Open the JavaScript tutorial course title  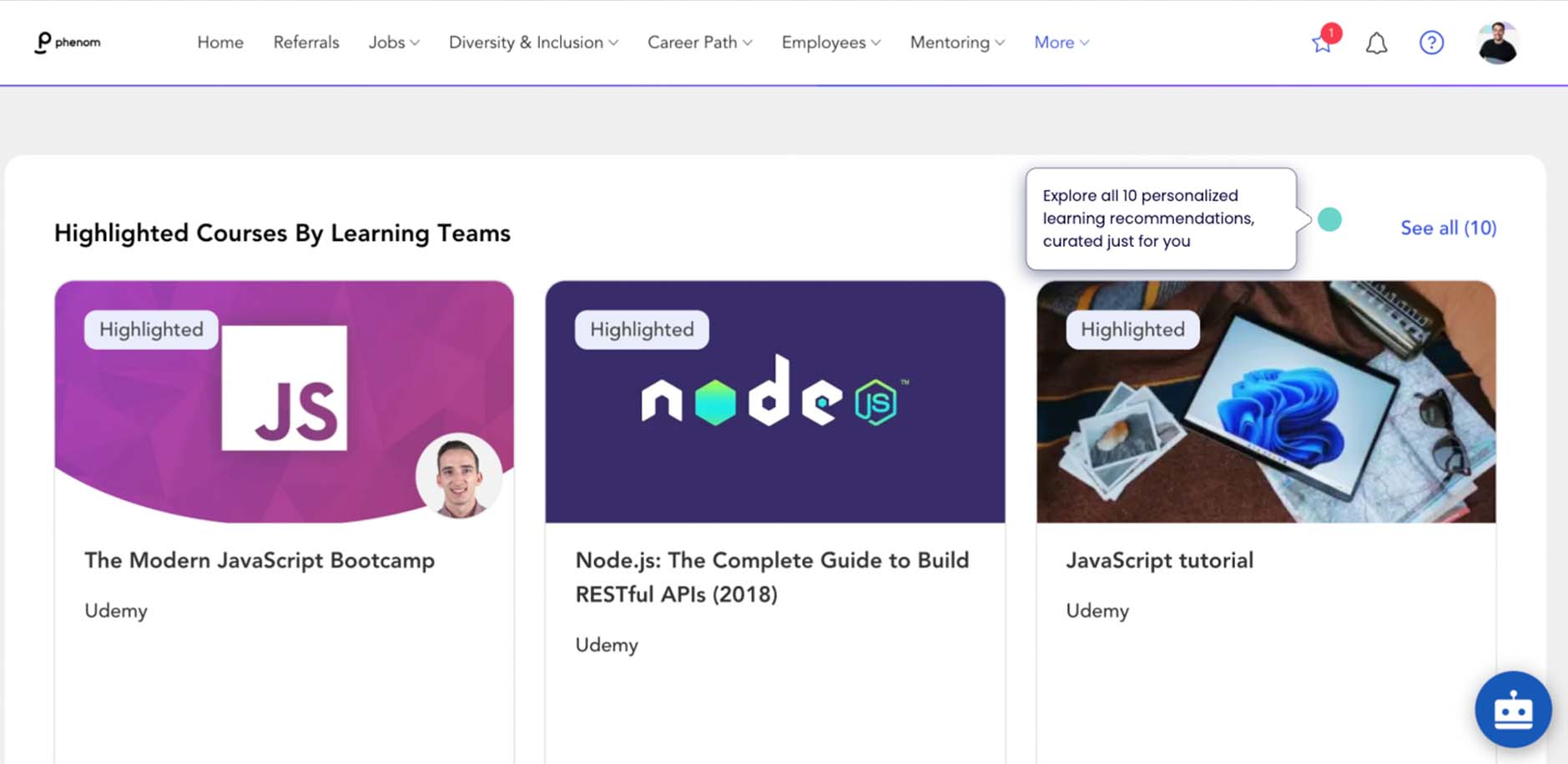tap(1159, 560)
